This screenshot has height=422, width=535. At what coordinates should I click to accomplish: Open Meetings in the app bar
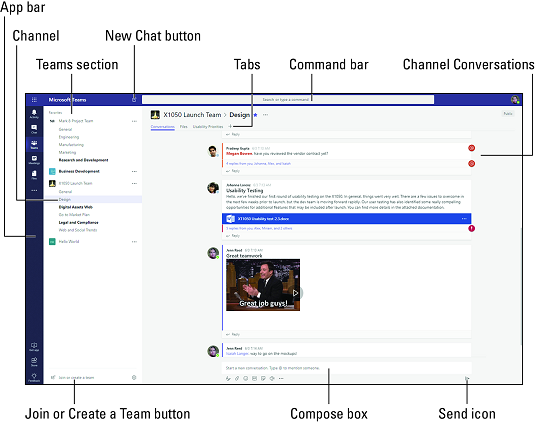pyautogui.click(x=34, y=160)
